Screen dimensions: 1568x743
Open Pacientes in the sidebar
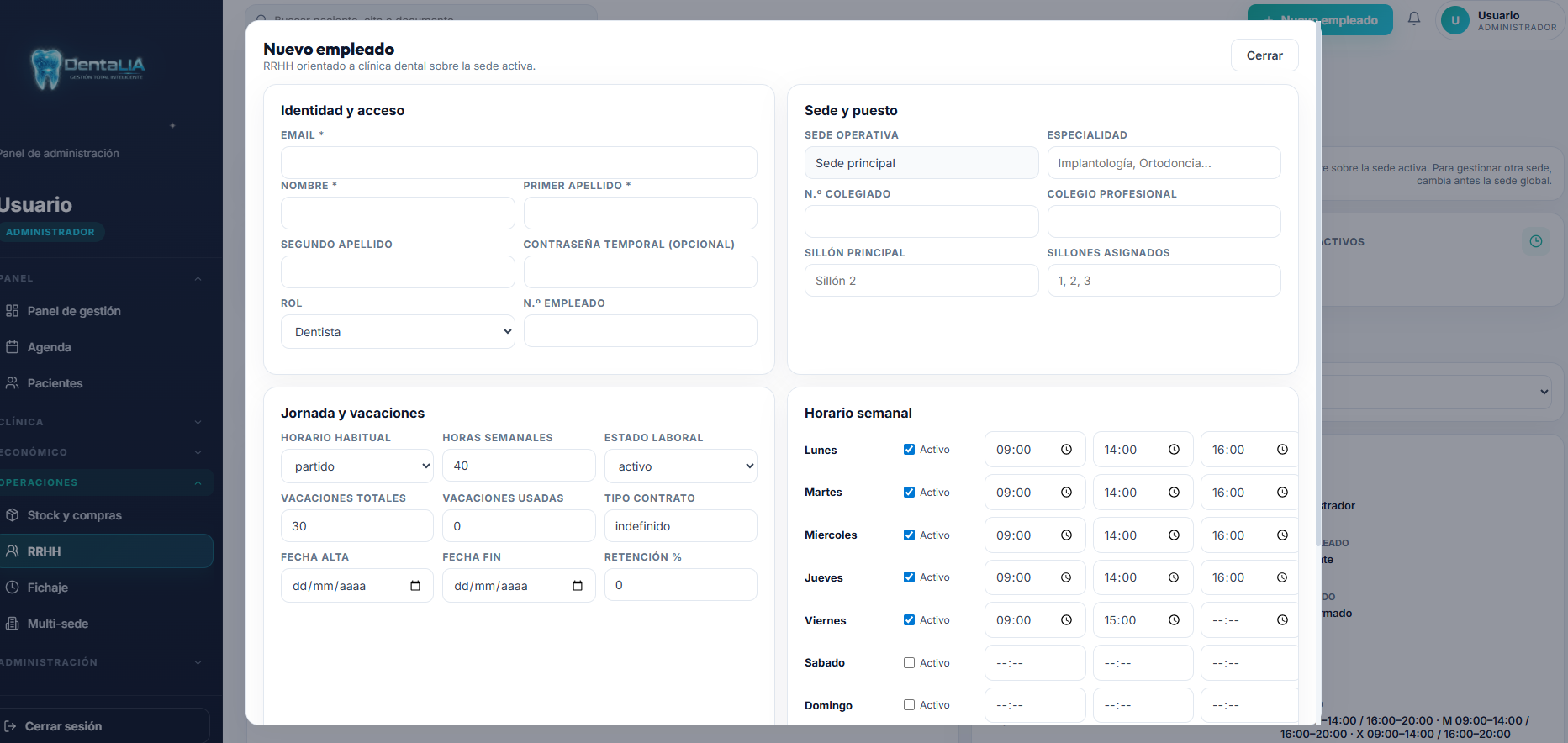(x=55, y=383)
